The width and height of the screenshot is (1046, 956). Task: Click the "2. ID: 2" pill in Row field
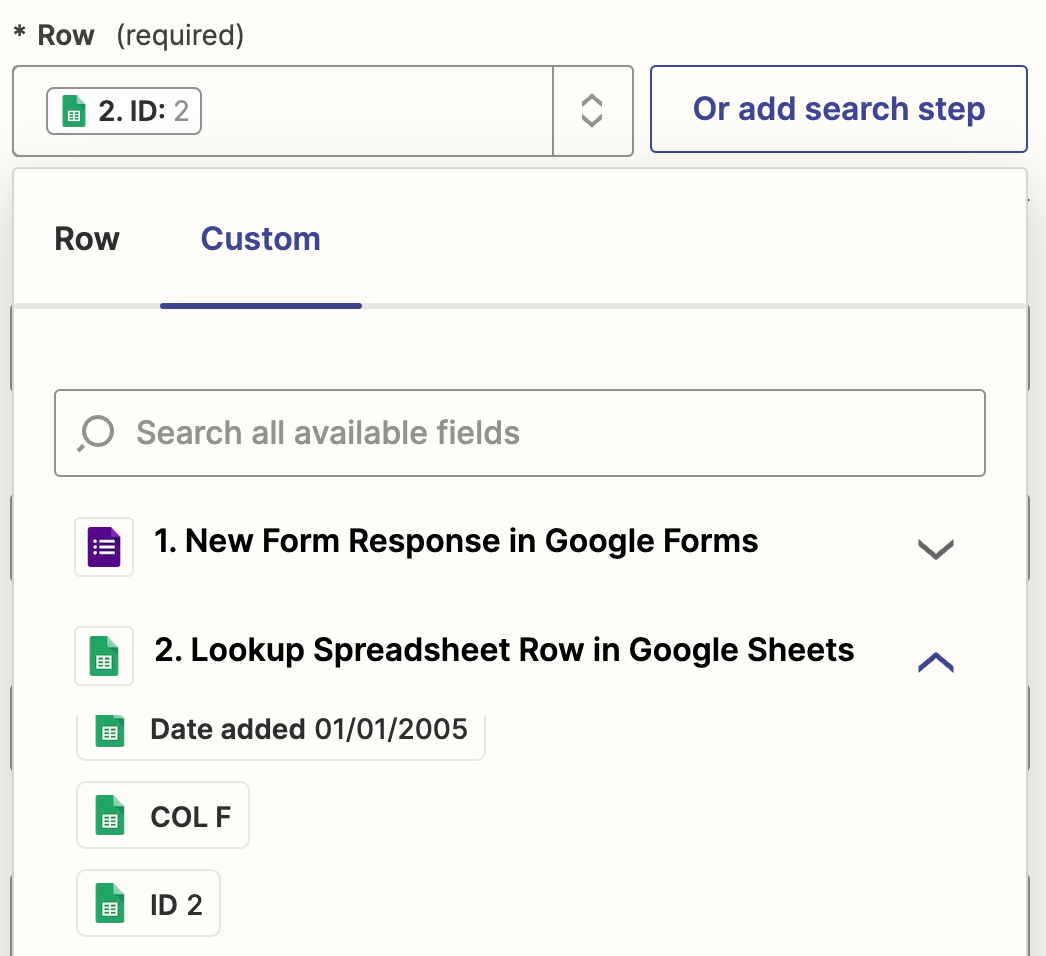pyautogui.click(x=142, y=111)
